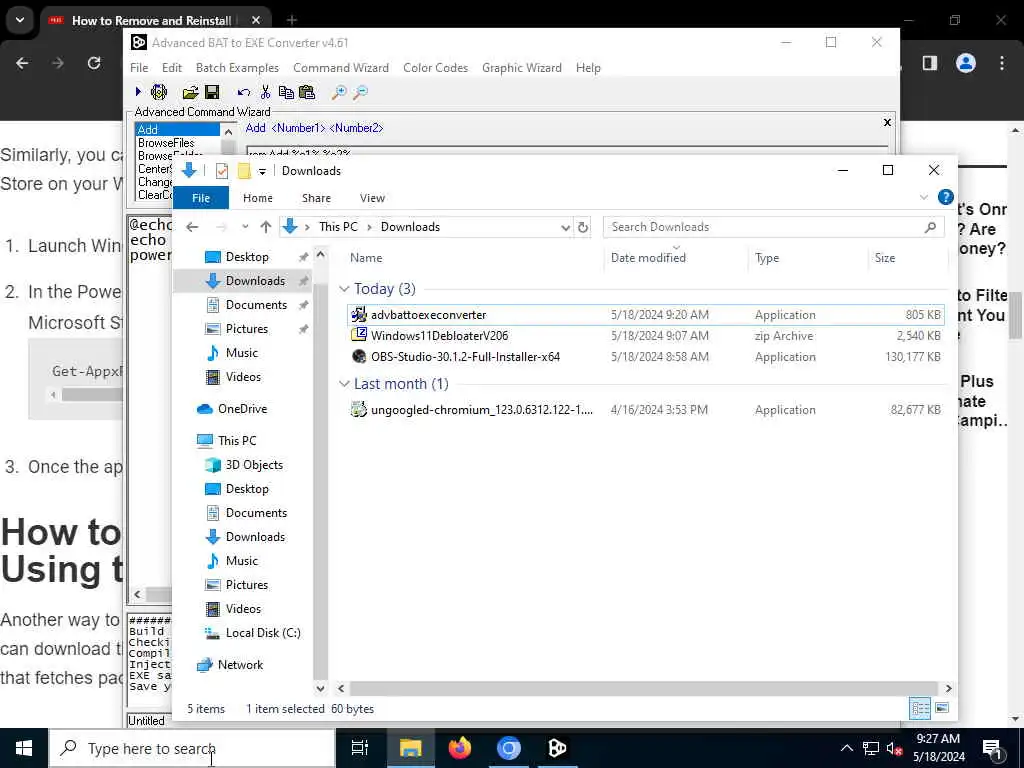
Task: Expand the Explorer ribbon with chevron
Action: pyautogui.click(x=923, y=197)
